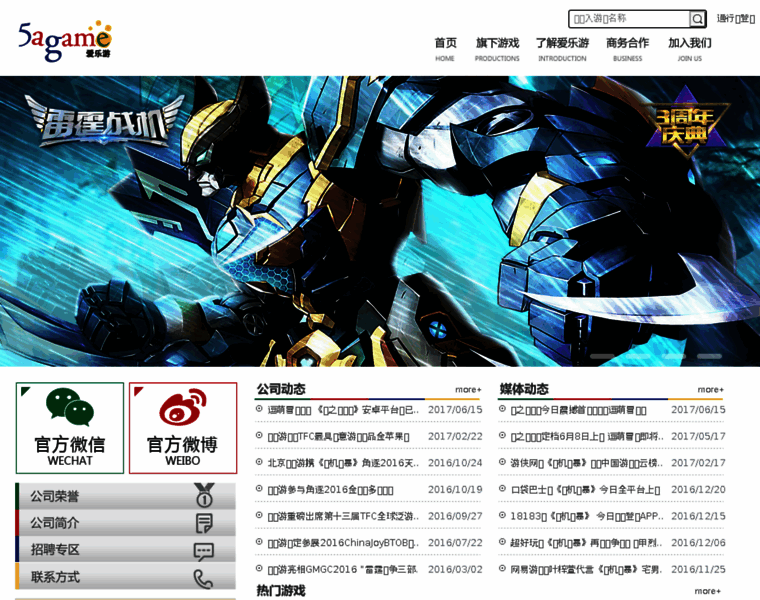The width and height of the screenshot is (760, 600).
Task: Click the phone icon beside 联系方式
Action: pyautogui.click(x=203, y=579)
